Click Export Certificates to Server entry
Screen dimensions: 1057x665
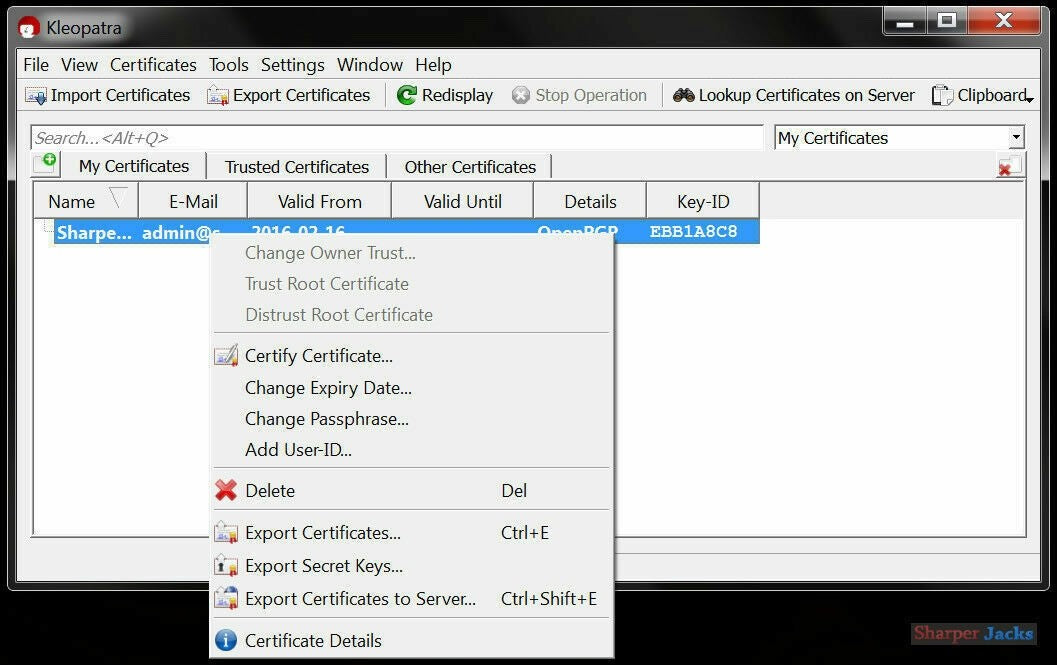(x=360, y=599)
